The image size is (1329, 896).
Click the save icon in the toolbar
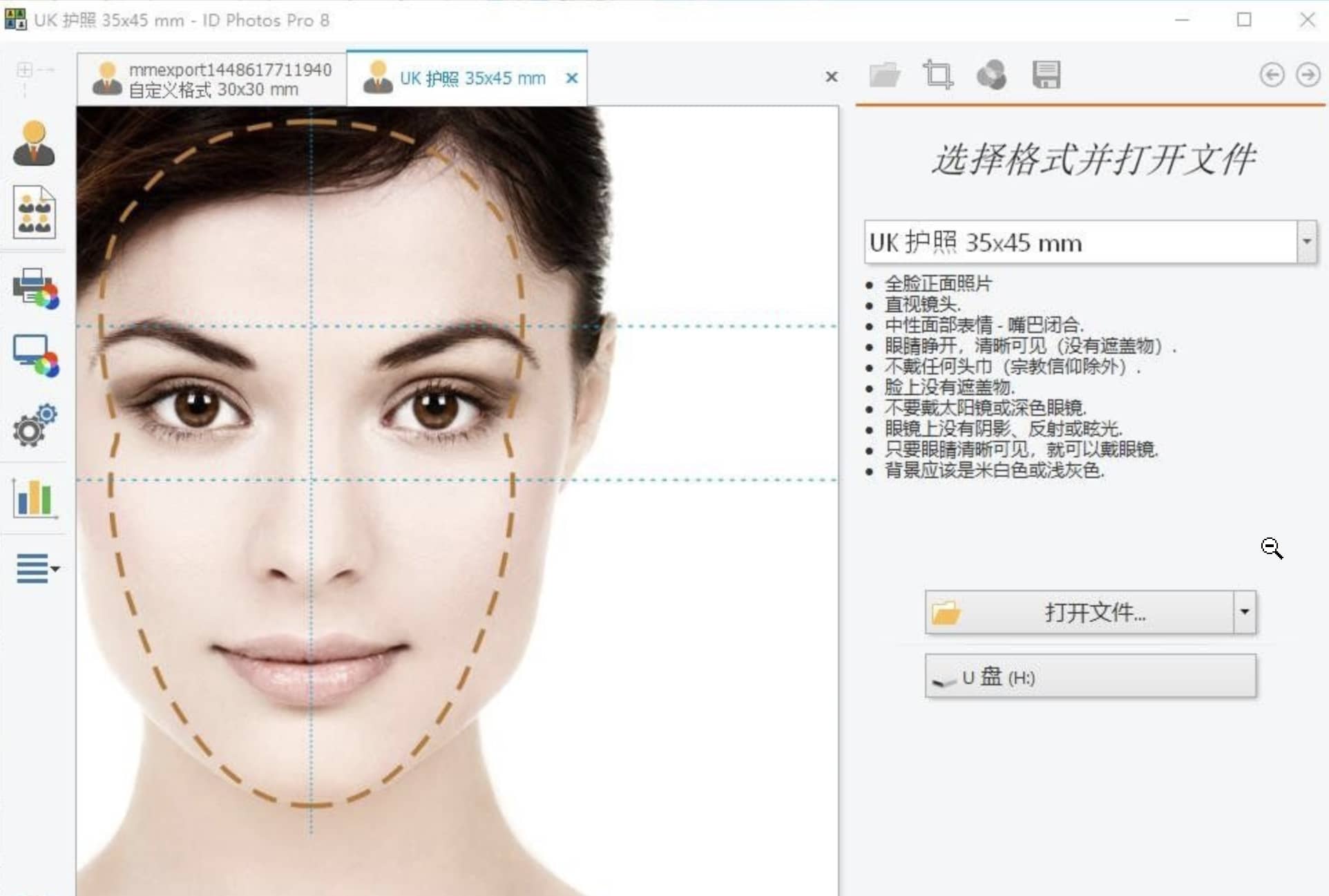pyautogui.click(x=1046, y=75)
